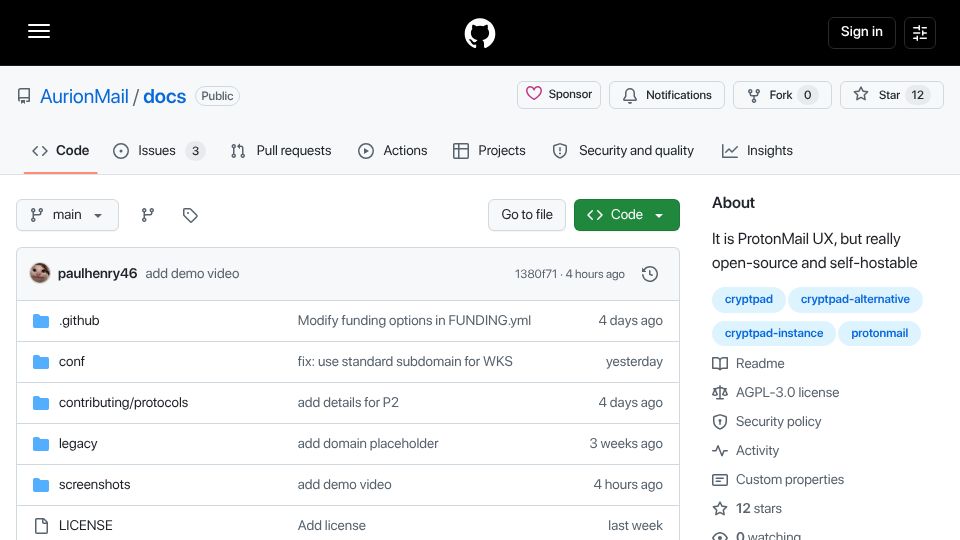
Task: Click the 'yesterday' timestamp for conf
Action: pyautogui.click(x=634, y=362)
